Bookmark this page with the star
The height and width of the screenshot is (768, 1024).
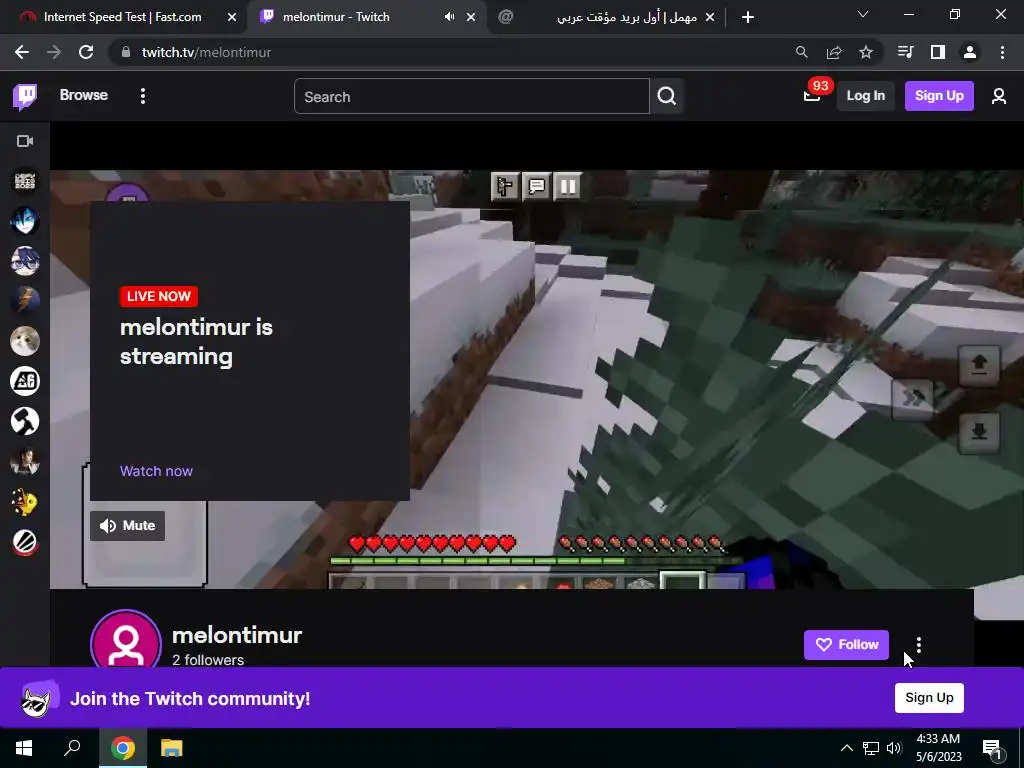(x=865, y=52)
